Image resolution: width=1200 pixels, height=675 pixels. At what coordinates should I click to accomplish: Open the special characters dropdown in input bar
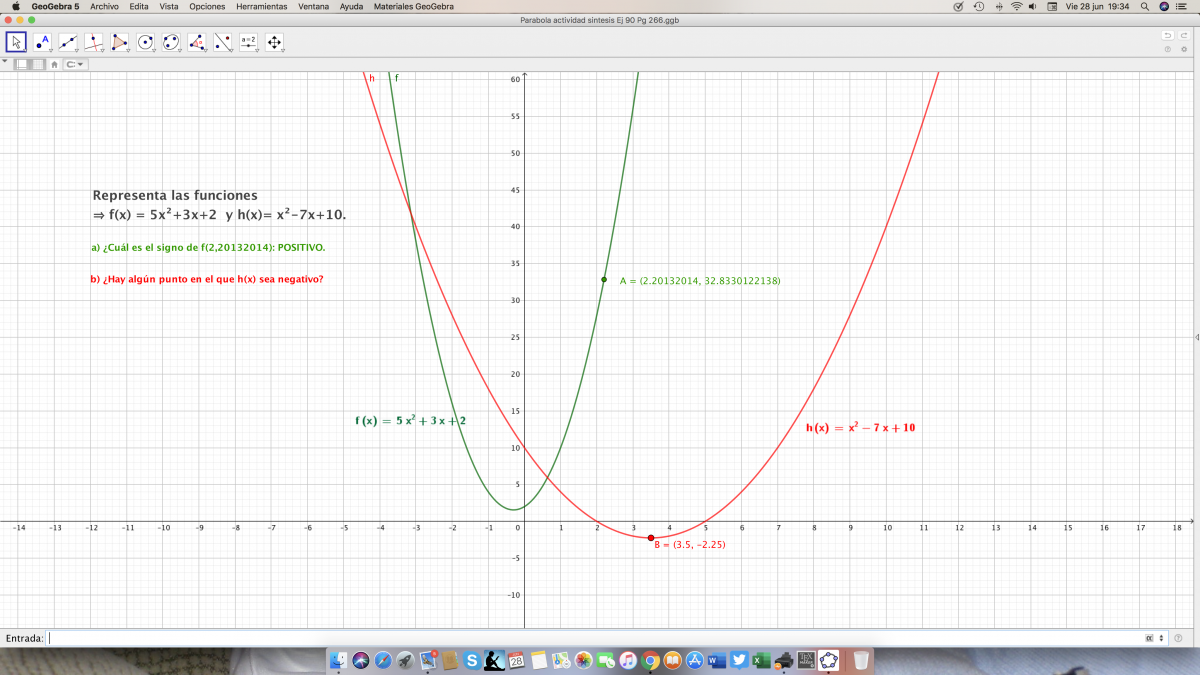point(1152,638)
